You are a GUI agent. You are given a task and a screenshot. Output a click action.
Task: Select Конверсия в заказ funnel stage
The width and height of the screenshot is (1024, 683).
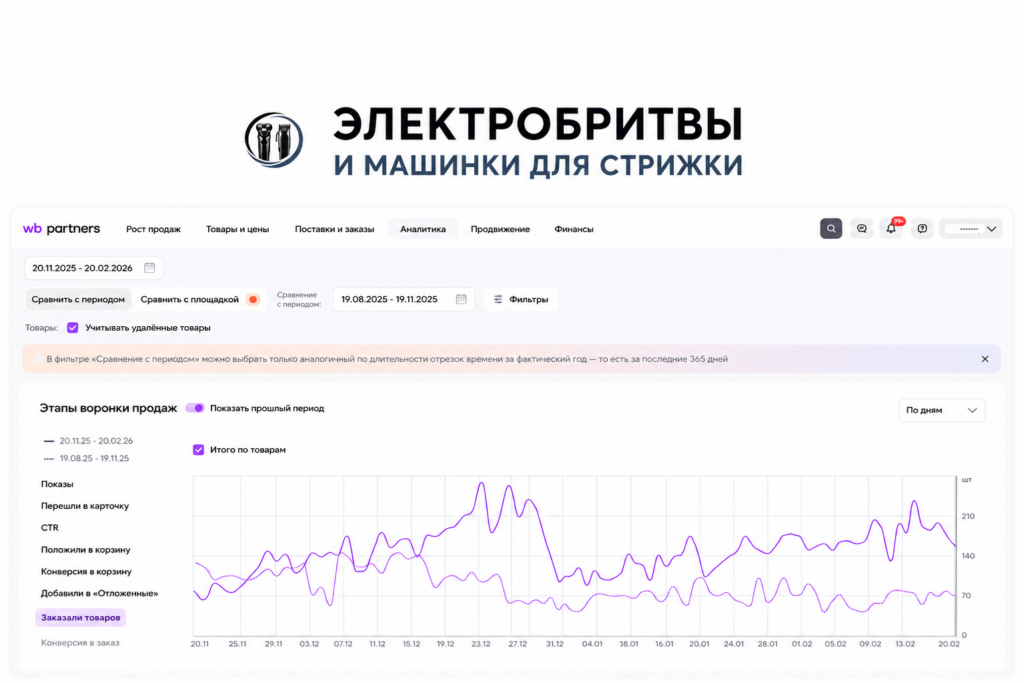80,643
